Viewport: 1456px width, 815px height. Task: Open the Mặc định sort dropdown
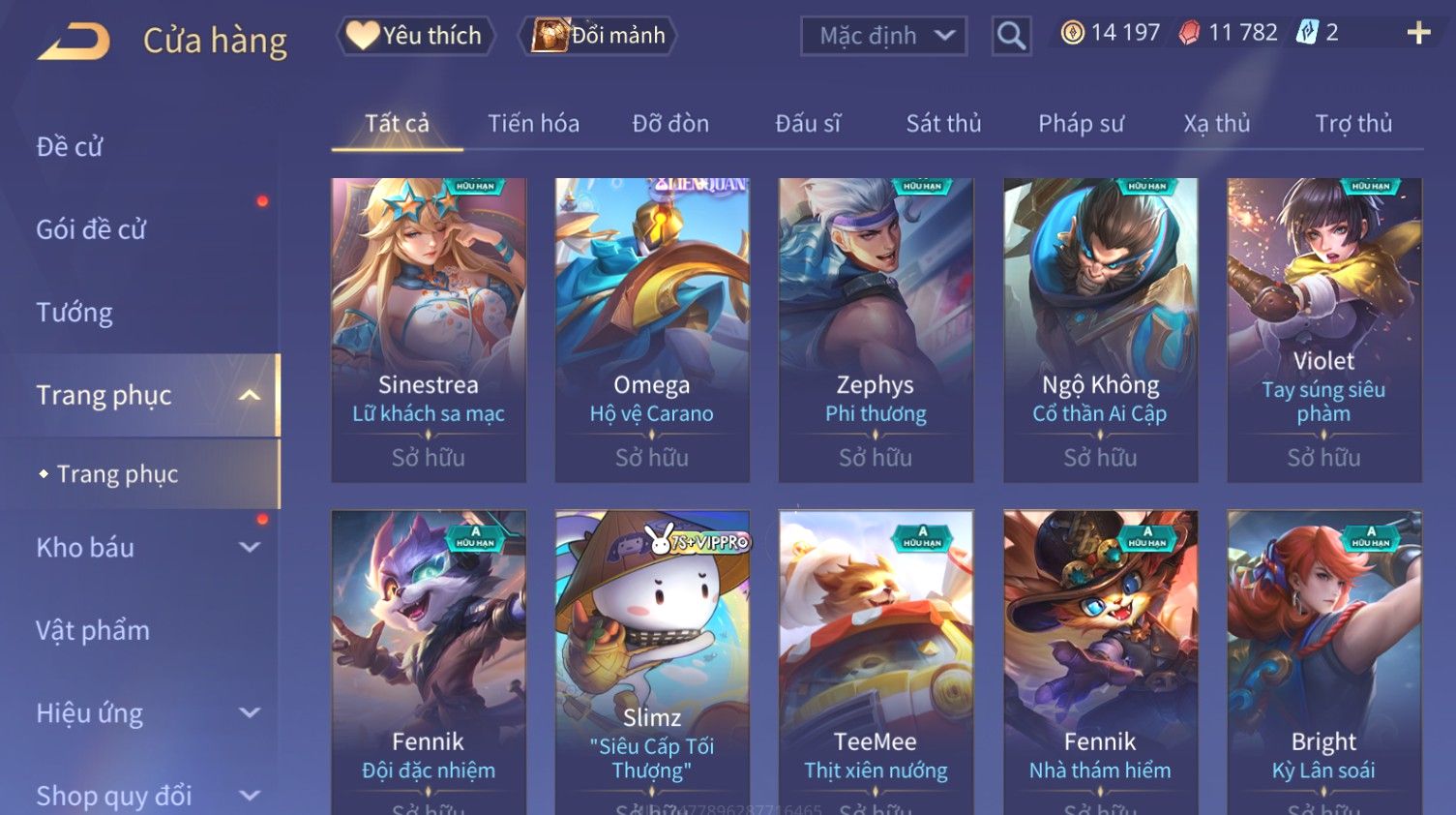883,36
